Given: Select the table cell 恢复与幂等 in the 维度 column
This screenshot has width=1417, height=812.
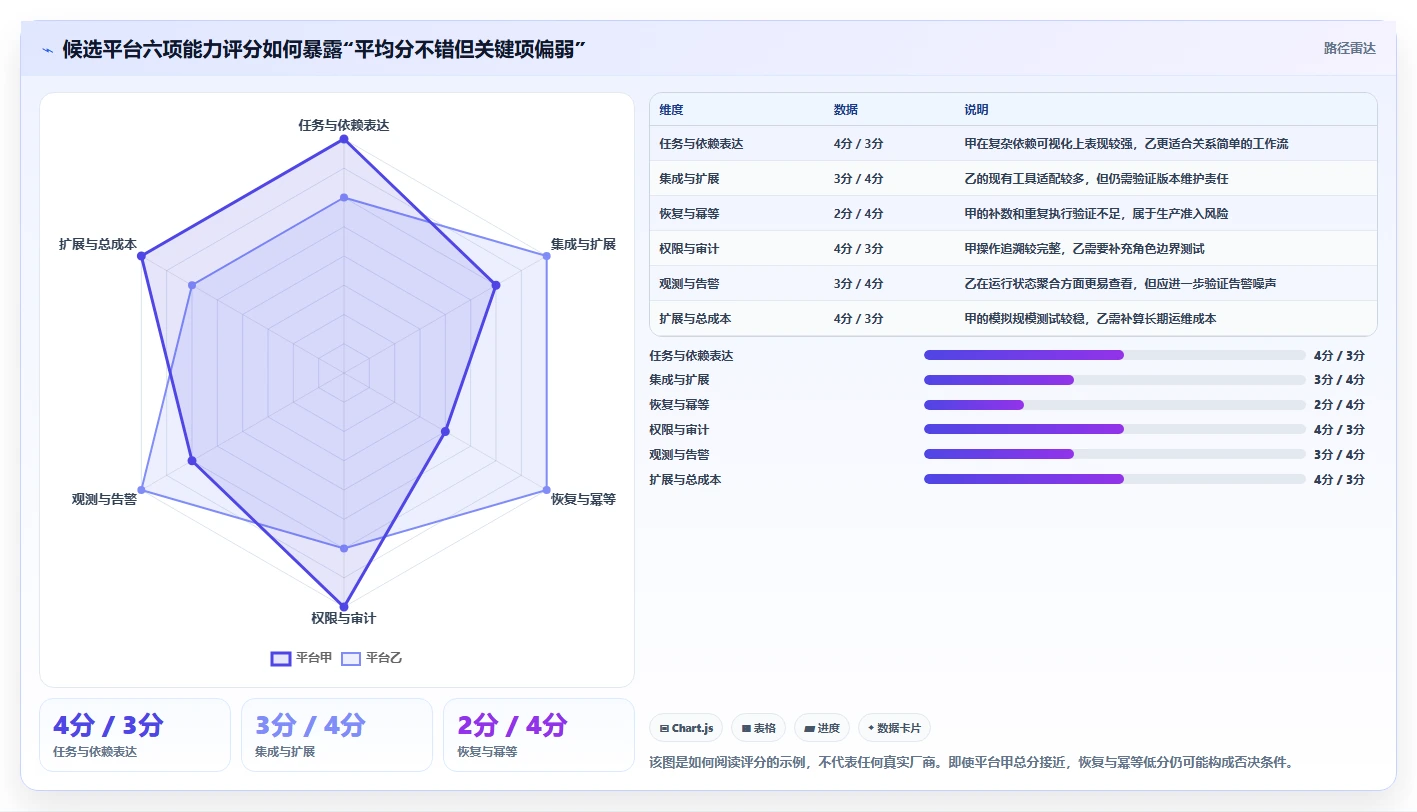Looking at the screenshot, I should tap(689, 214).
